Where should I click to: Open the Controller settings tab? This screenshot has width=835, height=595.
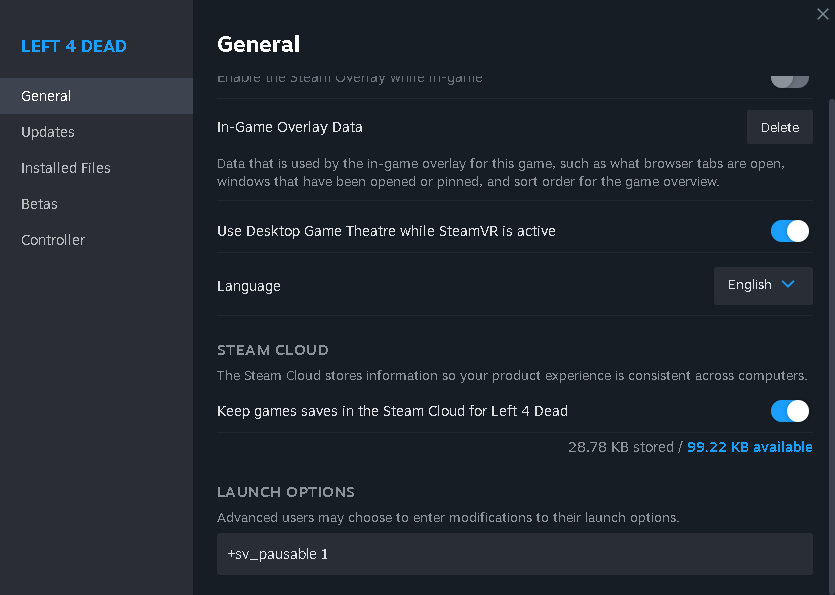point(53,240)
